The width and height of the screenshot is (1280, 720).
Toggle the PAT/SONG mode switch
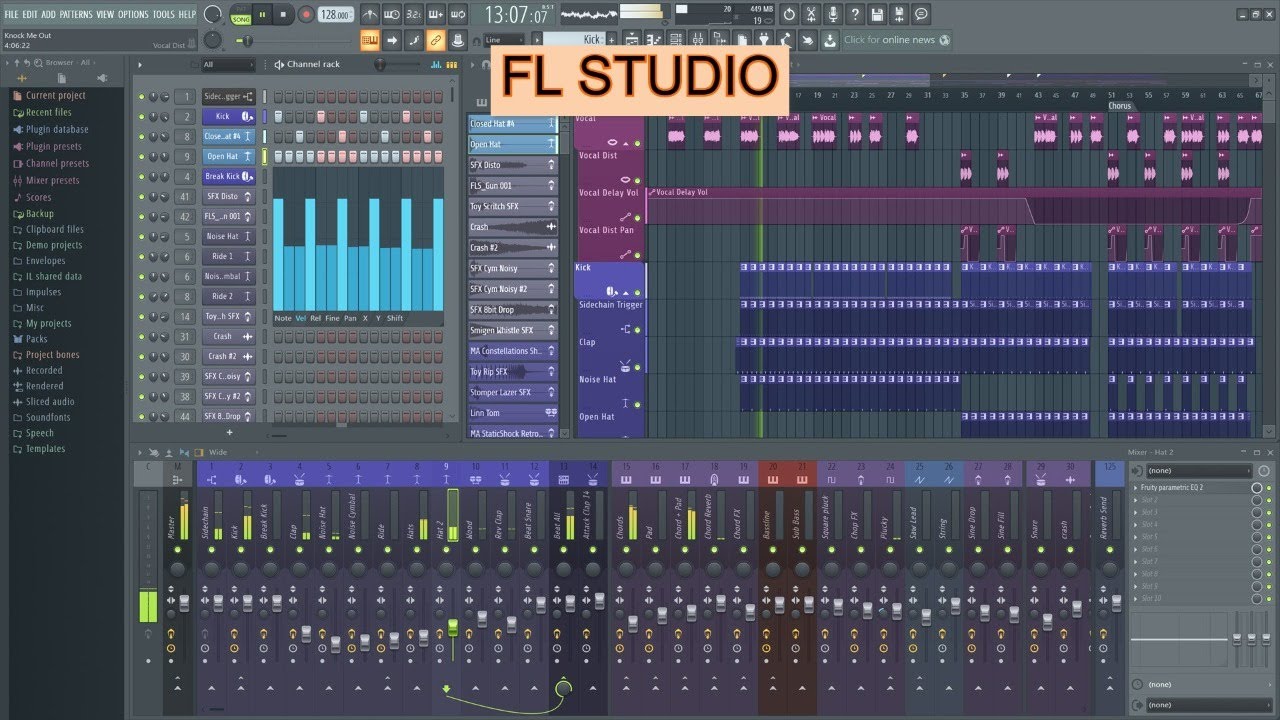[240, 15]
